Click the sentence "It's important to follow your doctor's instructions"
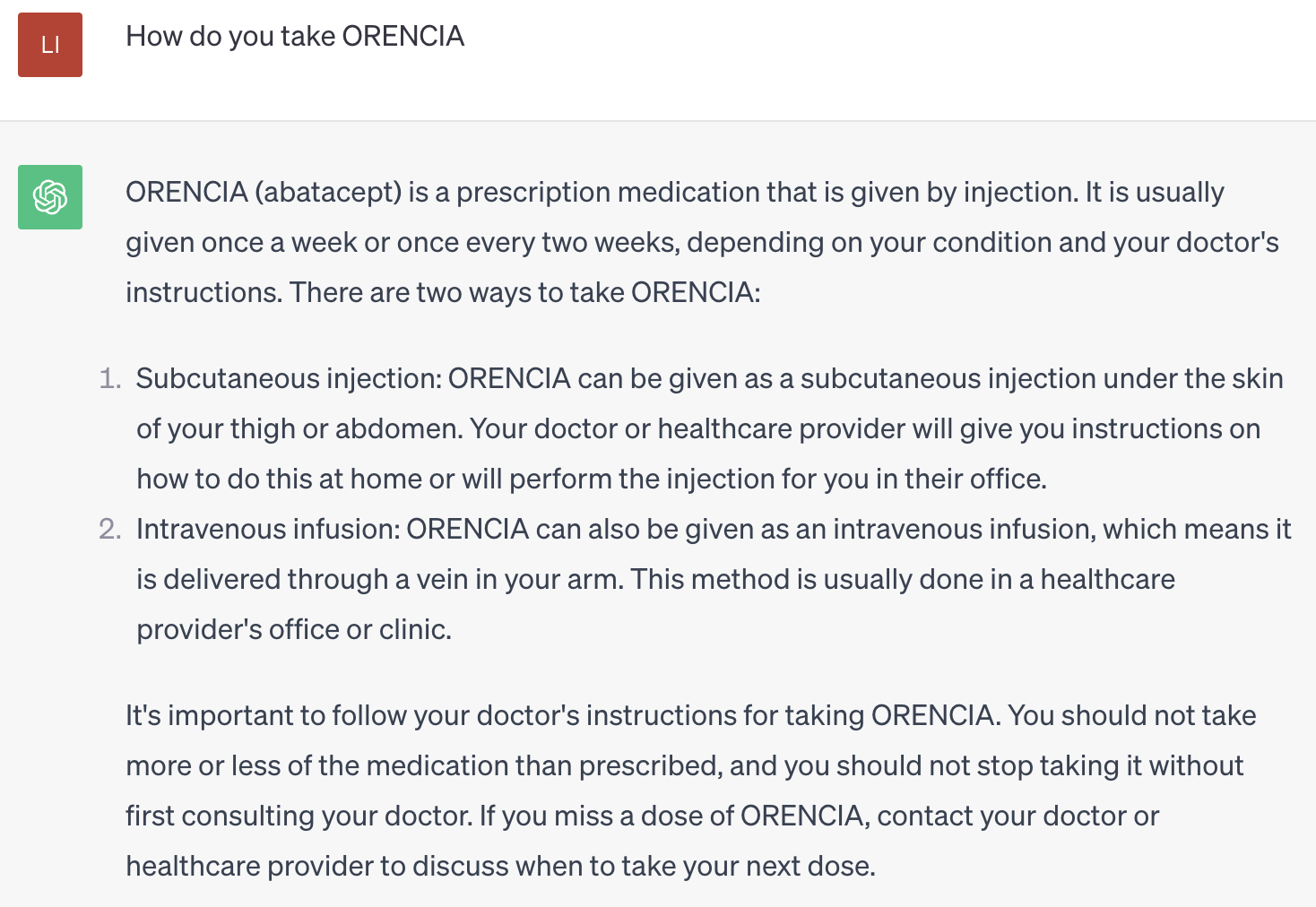The width and height of the screenshot is (1316, 907). (x=563, y=715)
